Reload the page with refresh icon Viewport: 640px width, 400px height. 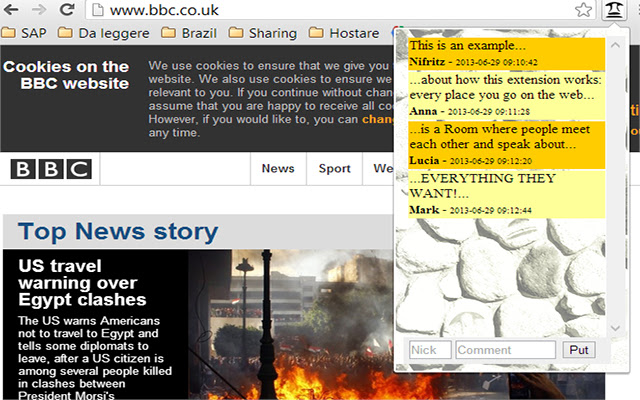pyautogui.click(x=67, y=9)
